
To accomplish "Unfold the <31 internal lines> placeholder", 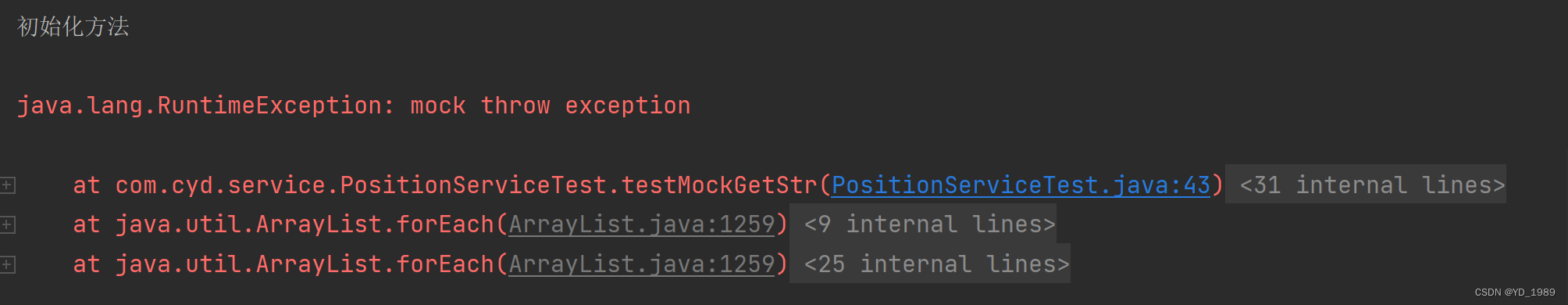I will 1366,185.
